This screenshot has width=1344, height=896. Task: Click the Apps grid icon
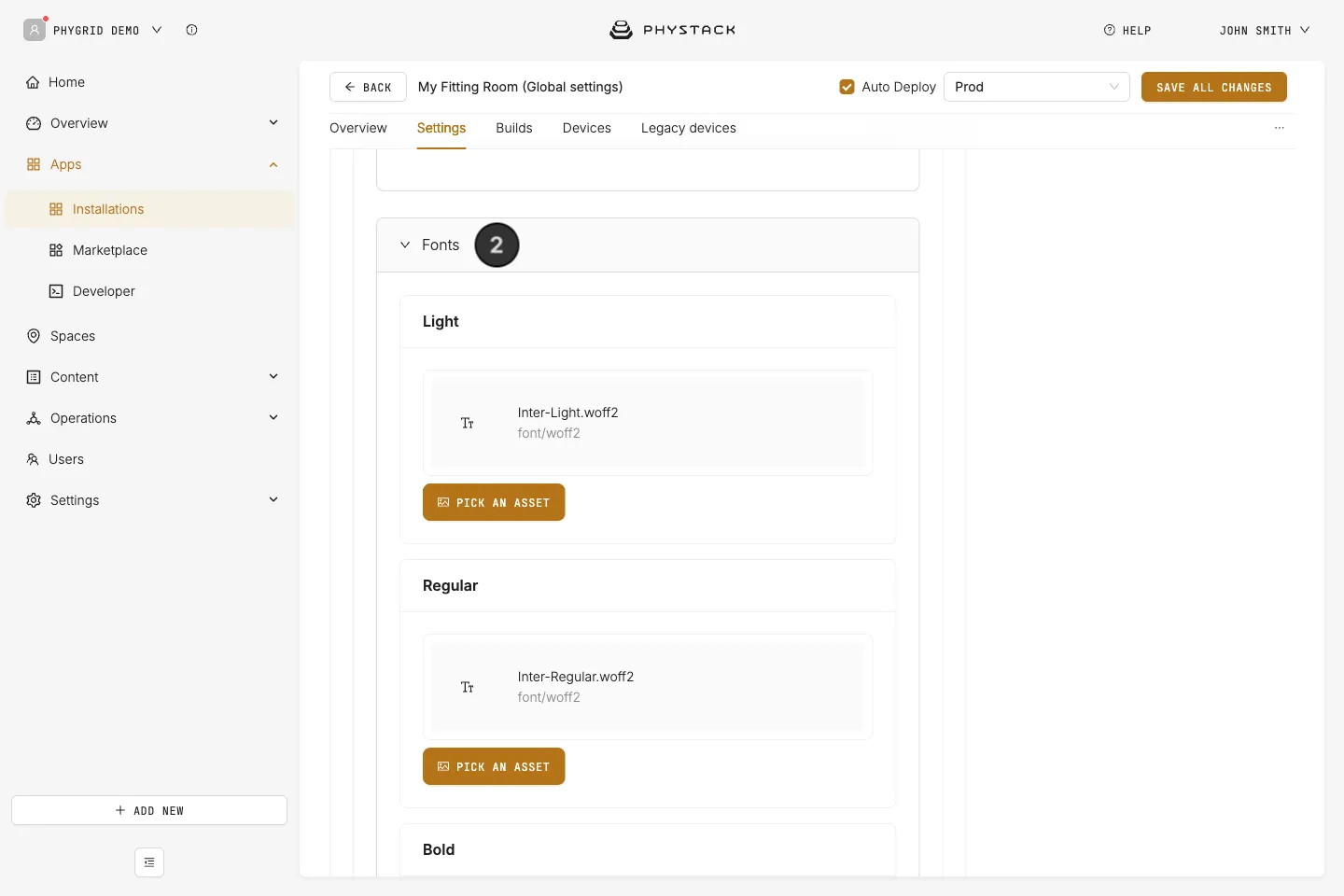34,164
